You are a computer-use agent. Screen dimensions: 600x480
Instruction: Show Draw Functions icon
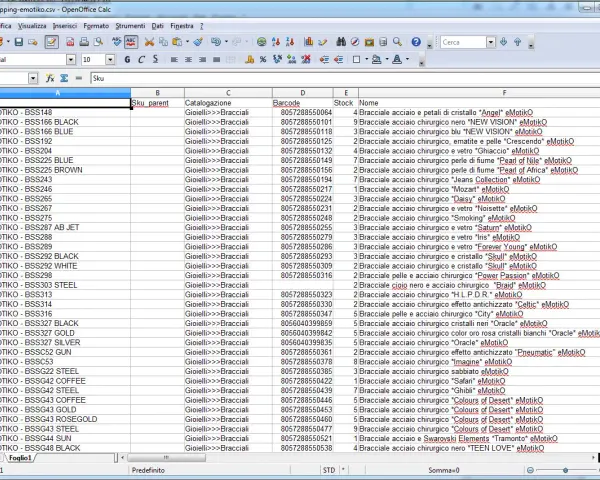323,42
